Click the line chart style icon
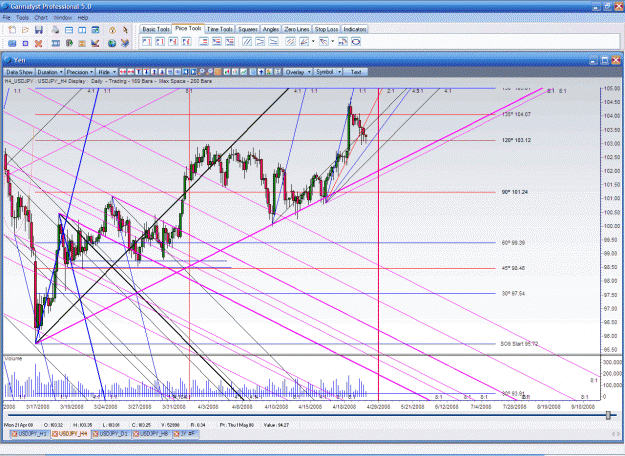625x456 pixels. (244, 72)
